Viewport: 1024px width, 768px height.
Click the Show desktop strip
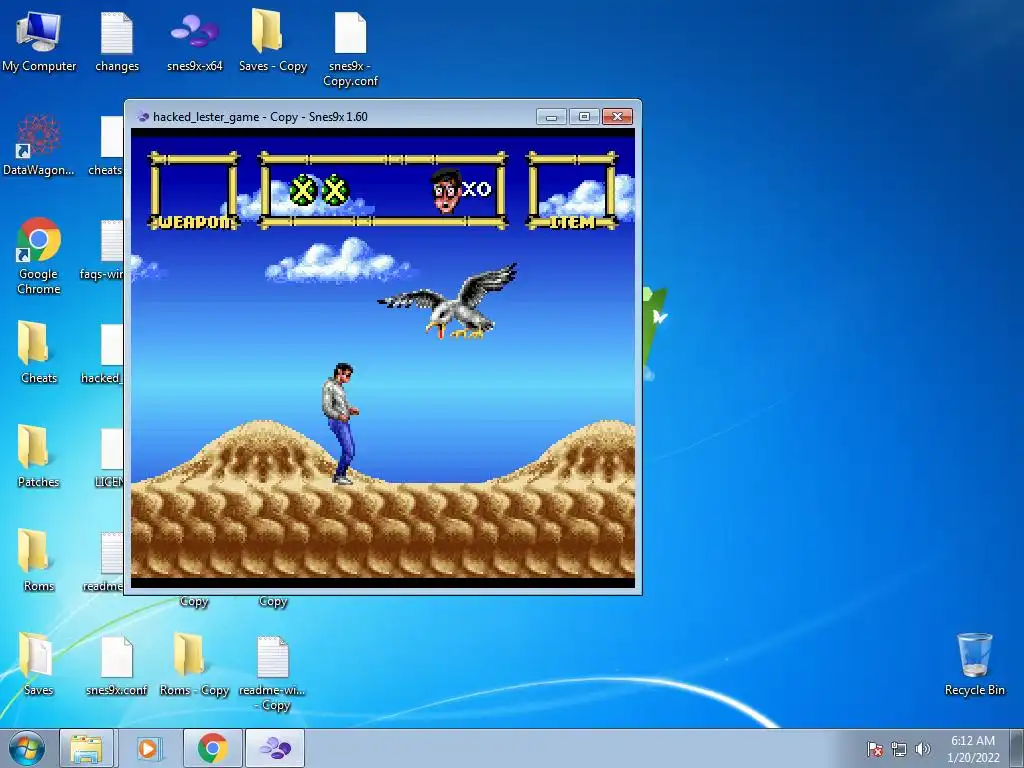coord(1019,748)
